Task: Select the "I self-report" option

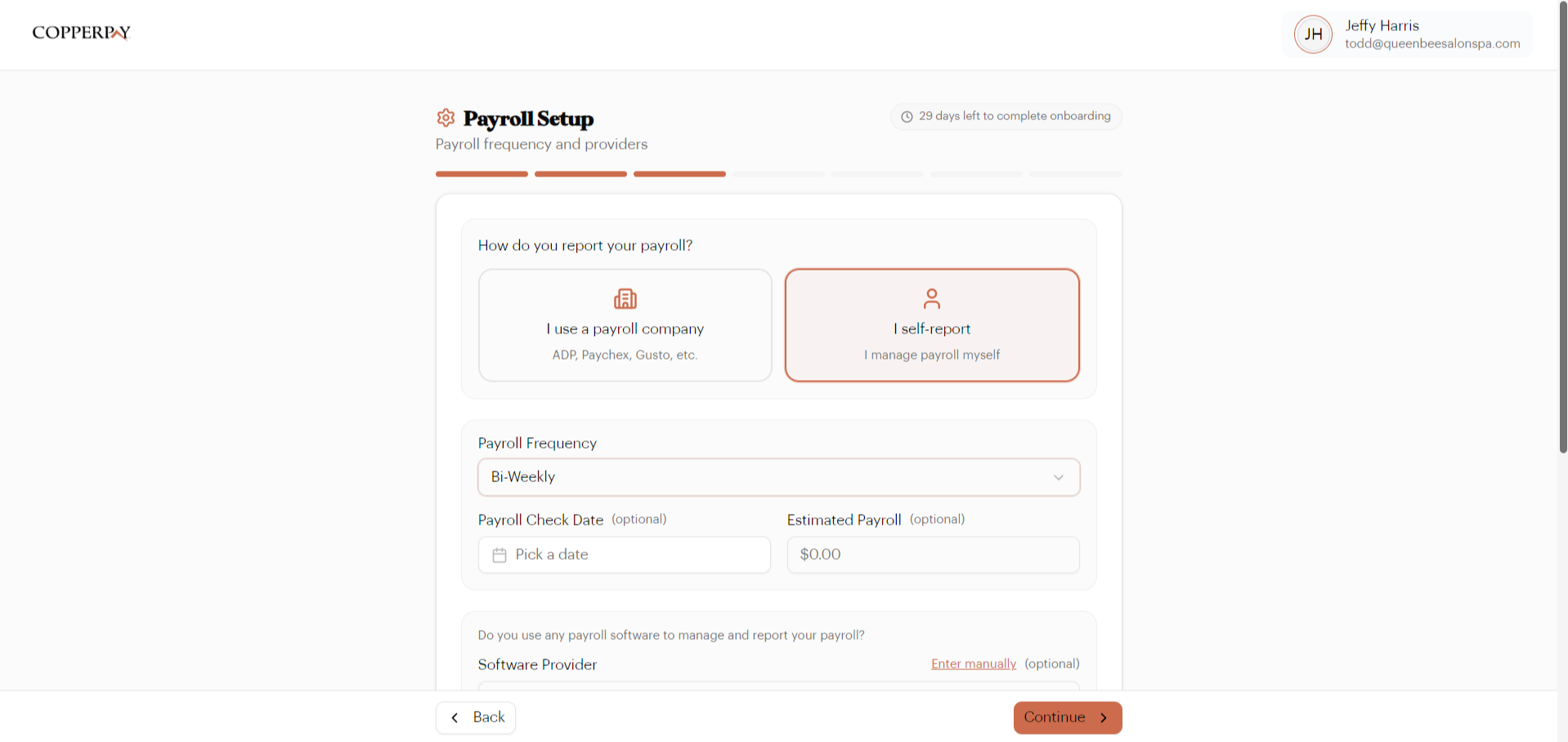Action: pyautogui.click(x=932, y=325)
